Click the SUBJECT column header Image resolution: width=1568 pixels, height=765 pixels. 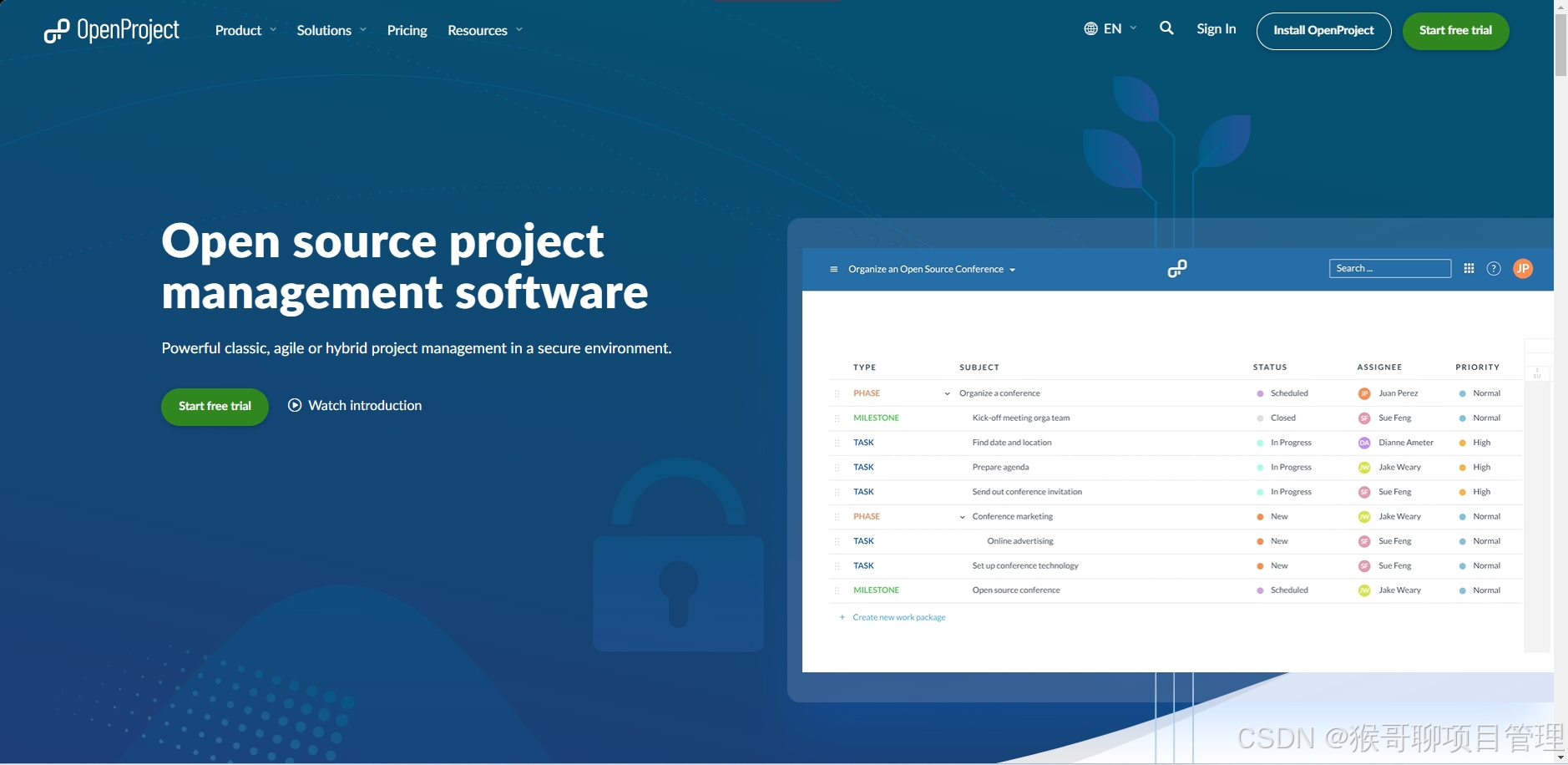[x=979, y=367]
